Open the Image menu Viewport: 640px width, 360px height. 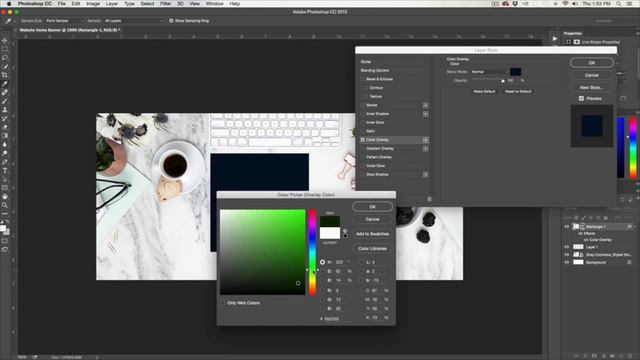93,4
